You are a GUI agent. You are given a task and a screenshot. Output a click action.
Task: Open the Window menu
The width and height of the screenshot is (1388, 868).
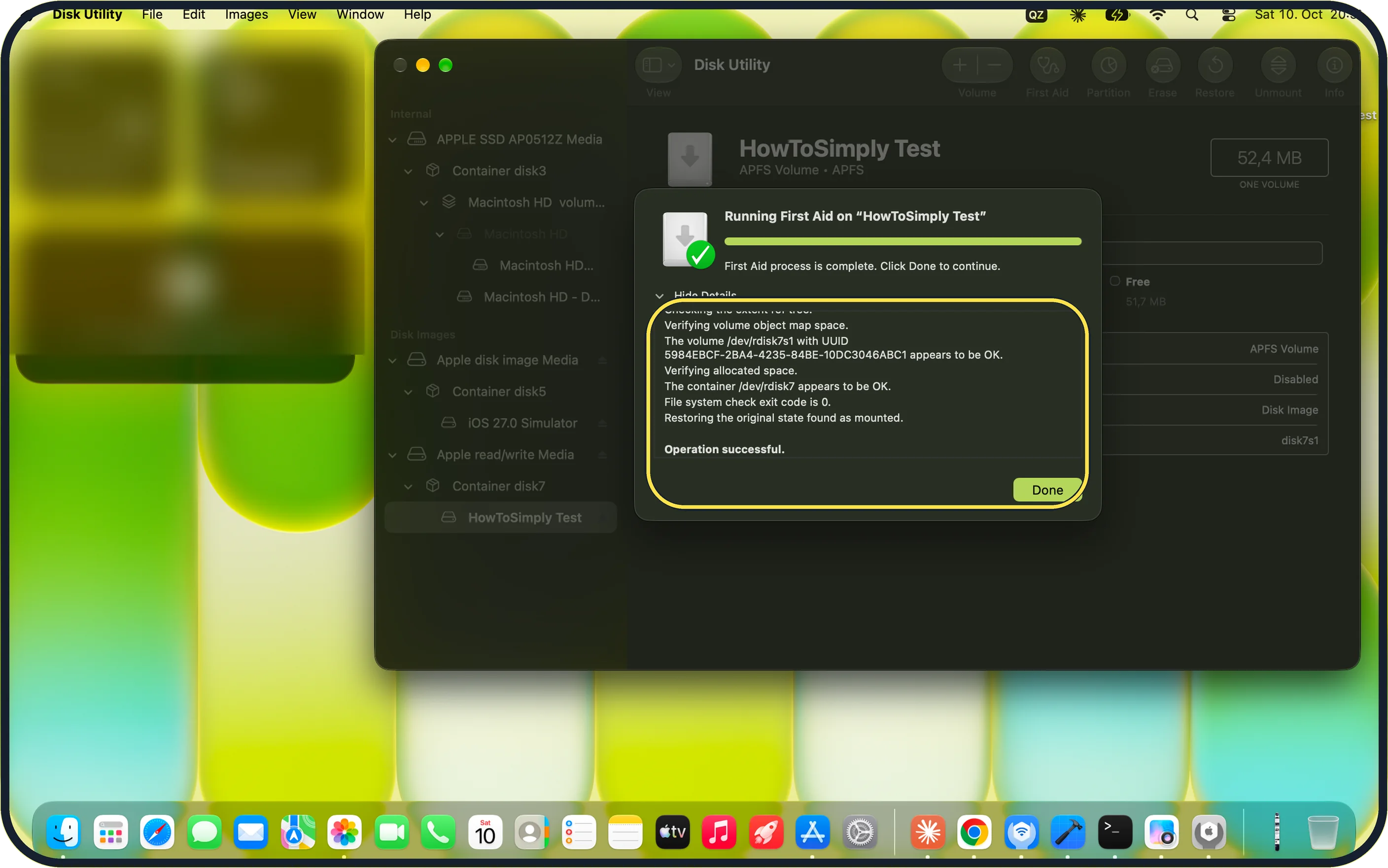360,14
